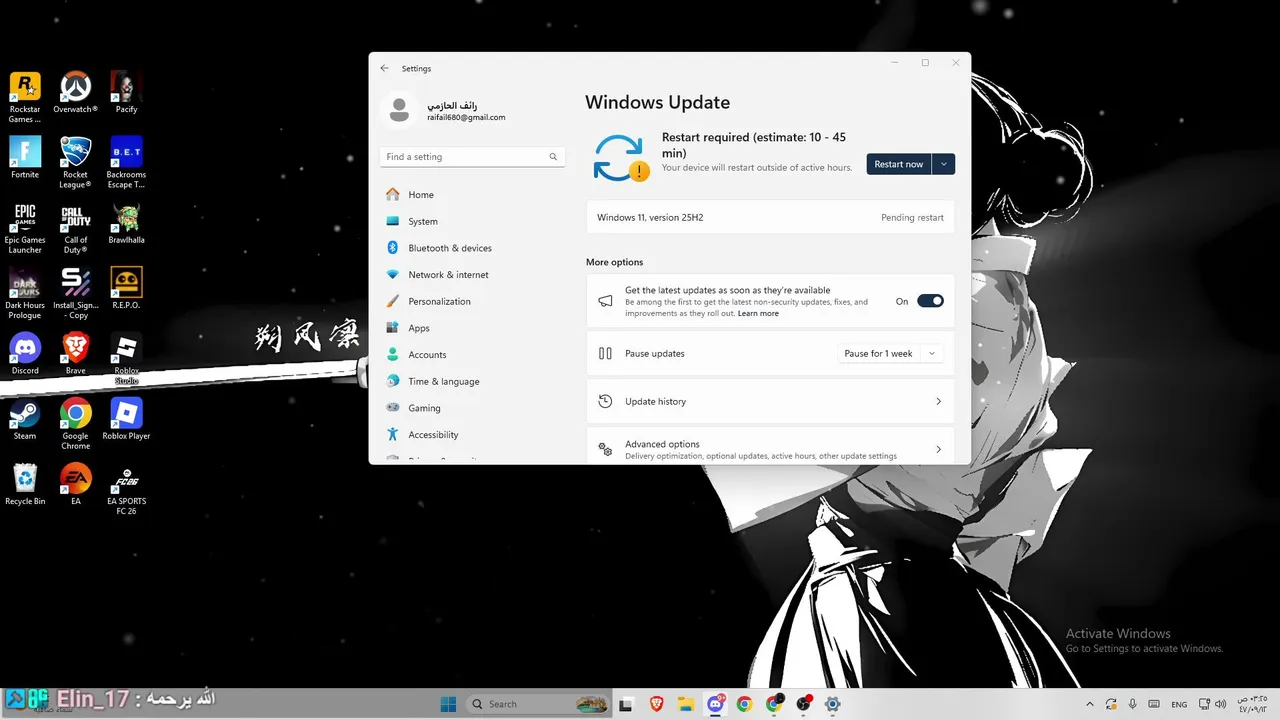Click the microphone tray icon

tap(1132, 704)
